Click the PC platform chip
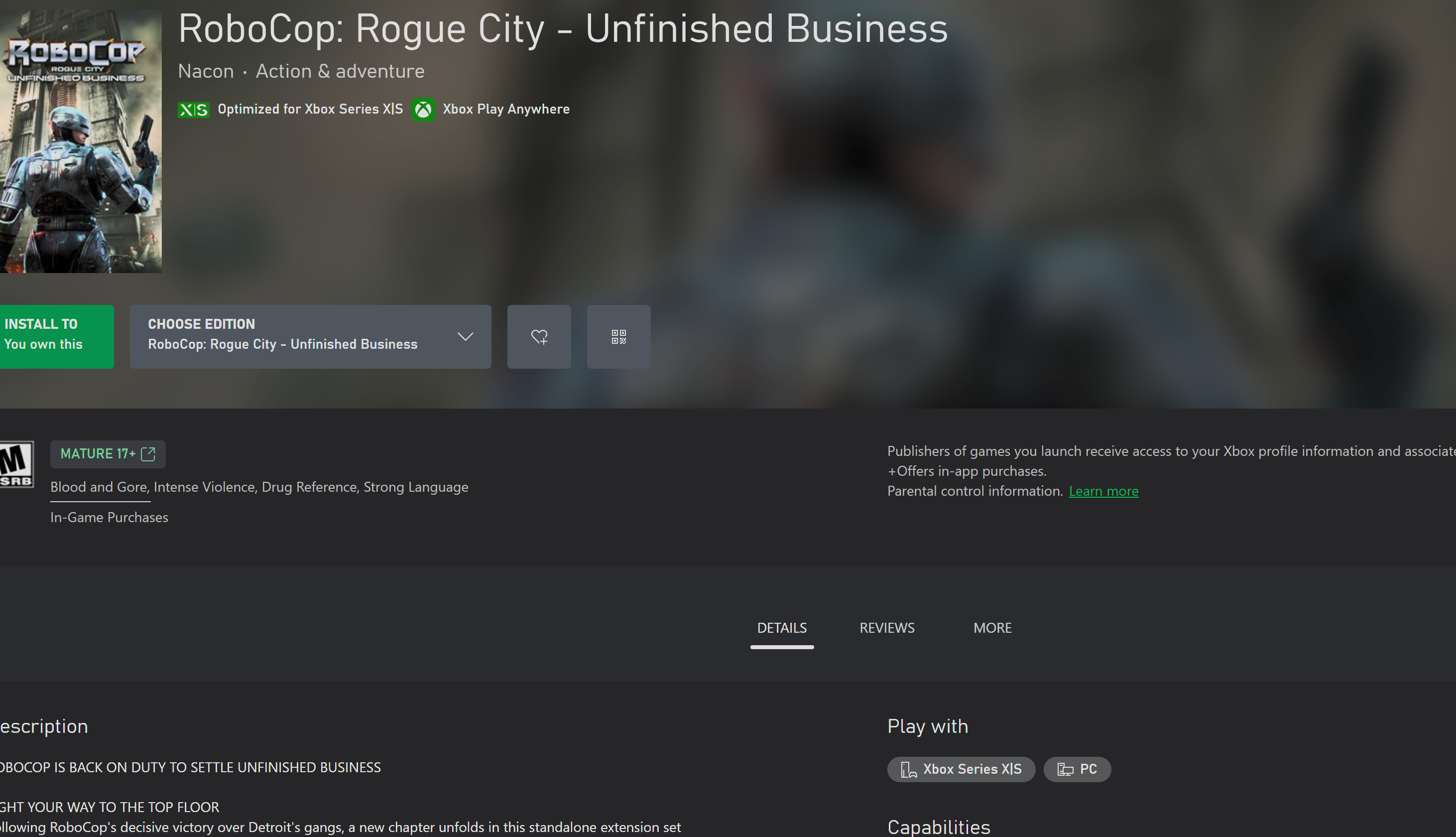Image resolution: width=1456 pixels, height=837 pixels. pyautogui.click(x=1077, y=769)
